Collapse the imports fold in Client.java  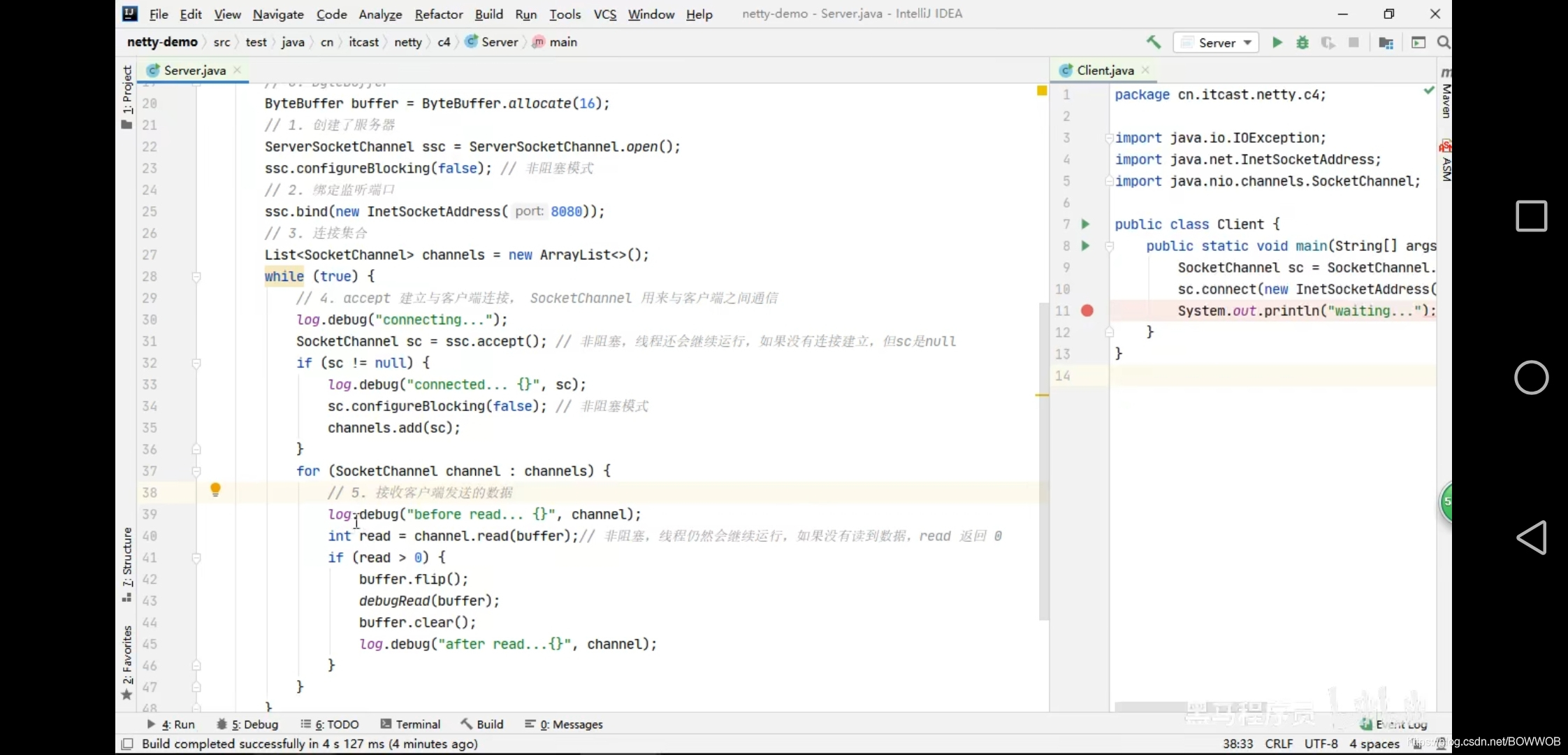coord(1109,138)
